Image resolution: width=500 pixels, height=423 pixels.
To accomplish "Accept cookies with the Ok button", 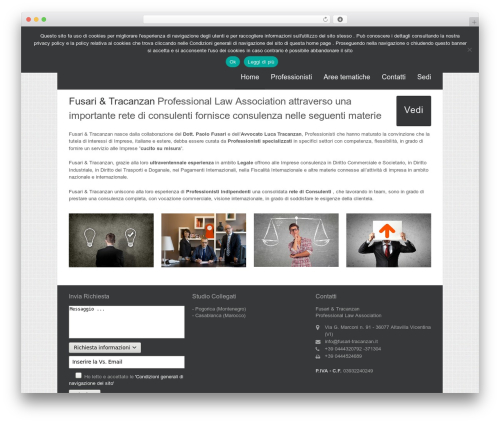I will pyautogui.click(x=233, y=62).
